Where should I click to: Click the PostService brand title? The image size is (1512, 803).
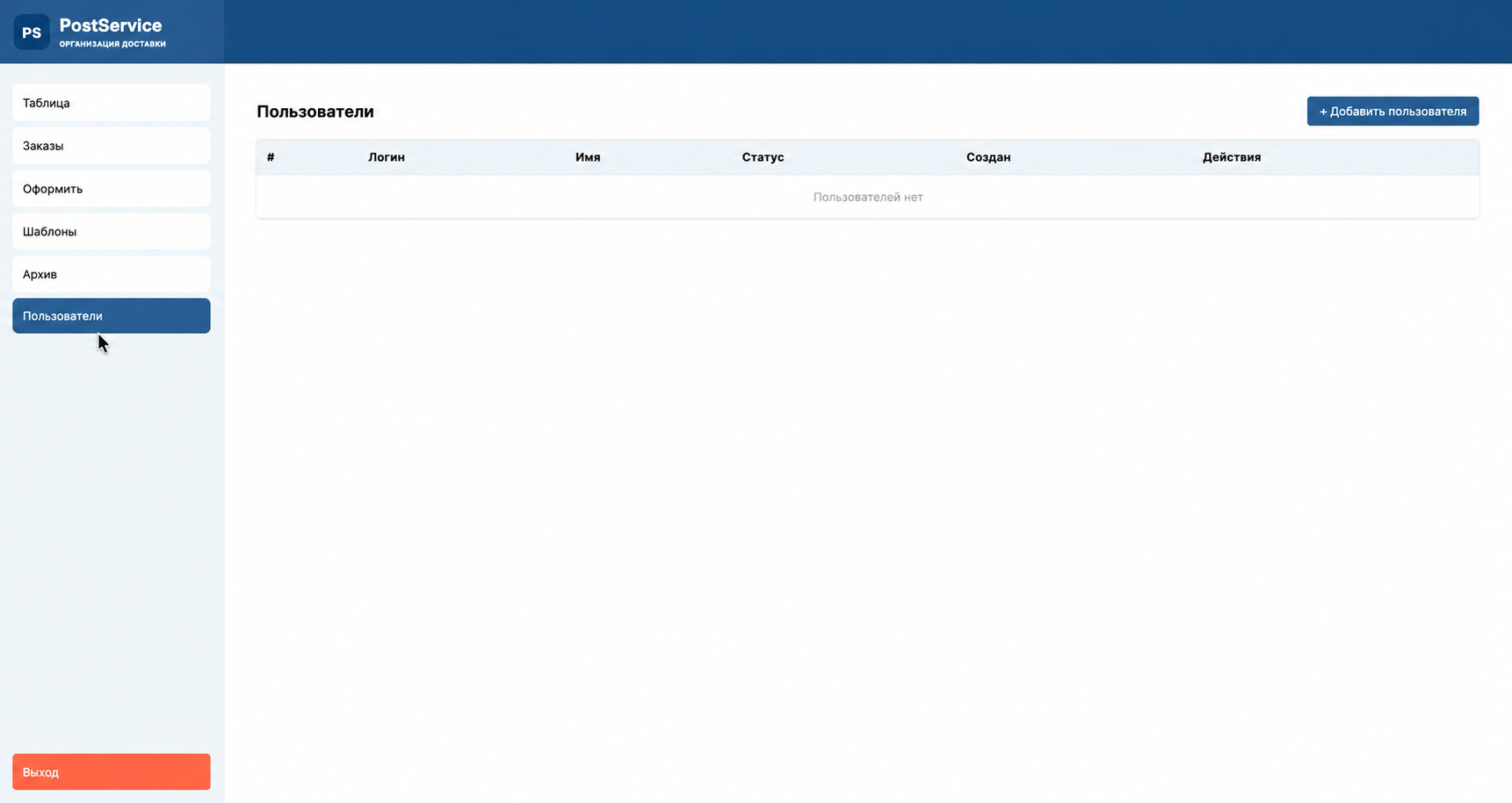coord(111,25)
